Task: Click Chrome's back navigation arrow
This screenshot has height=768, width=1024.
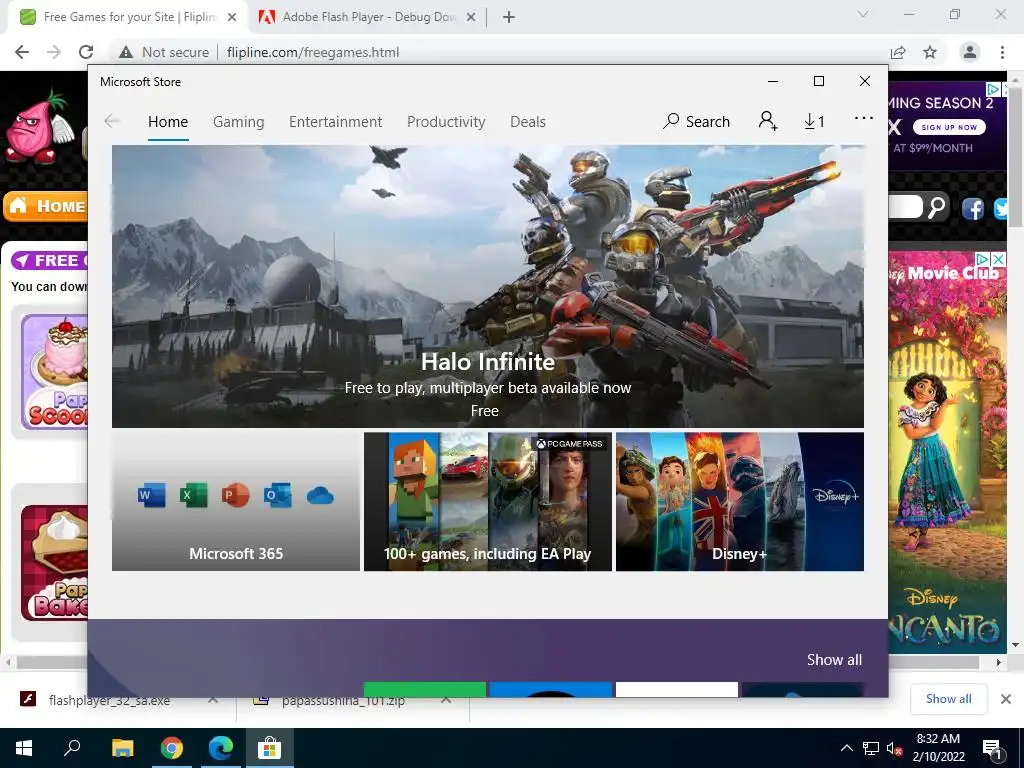Action: tap(22, 52)
